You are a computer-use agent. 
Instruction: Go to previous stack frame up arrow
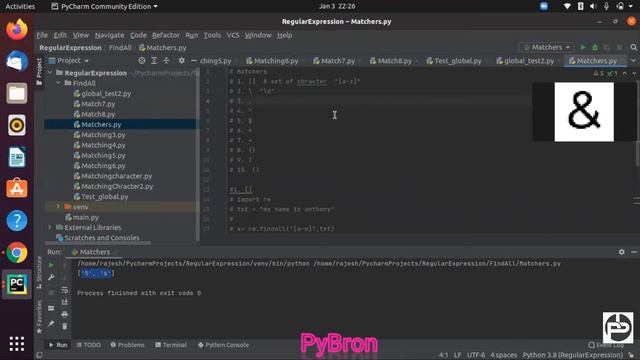[x=64, y=266]
